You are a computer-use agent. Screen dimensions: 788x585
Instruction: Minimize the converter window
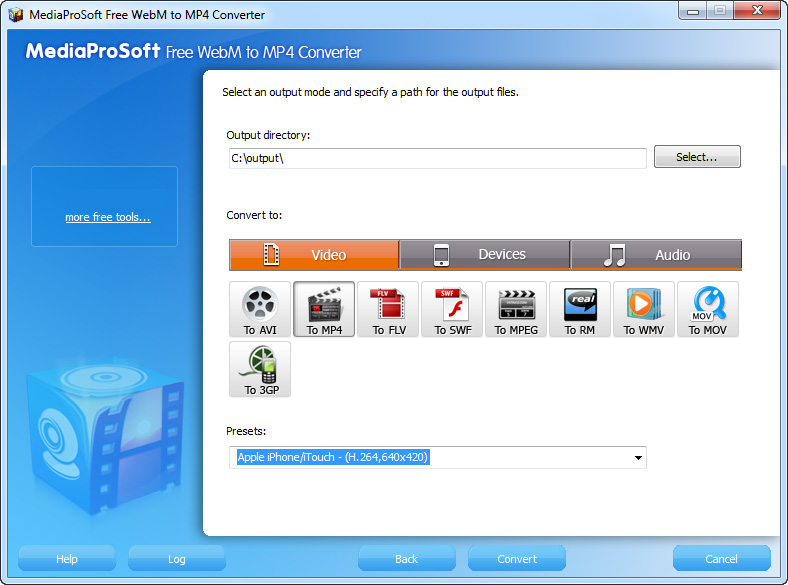pyautogui.click(x=693, y=11)
